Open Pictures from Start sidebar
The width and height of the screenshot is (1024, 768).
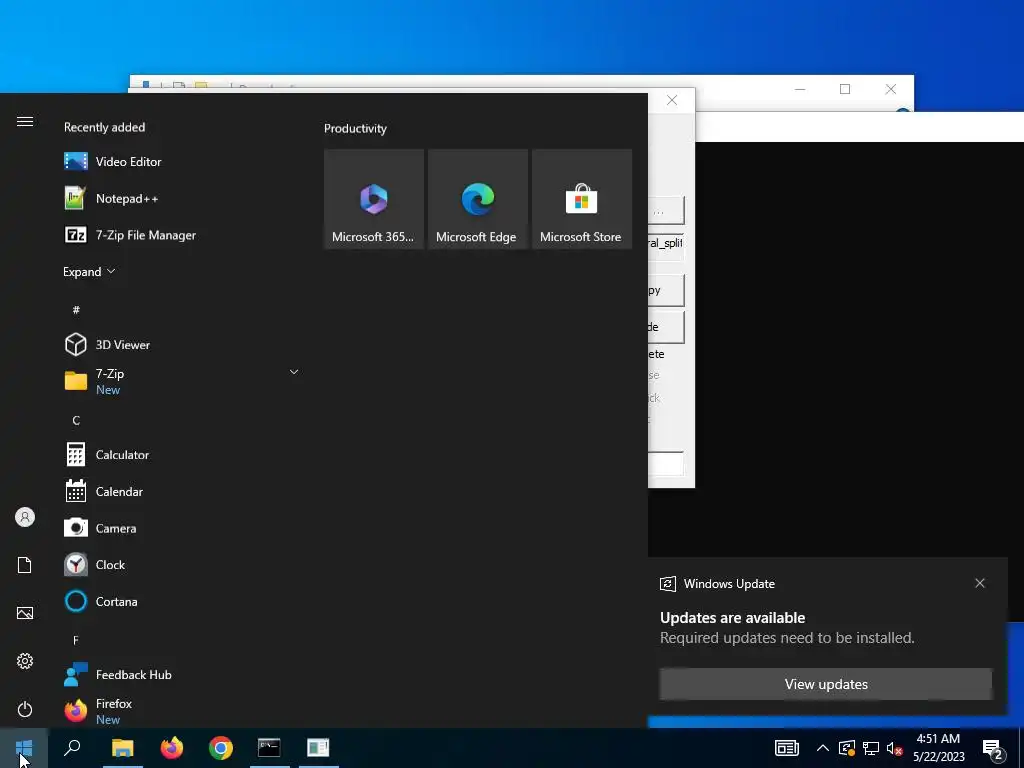[x=25, y=613]
